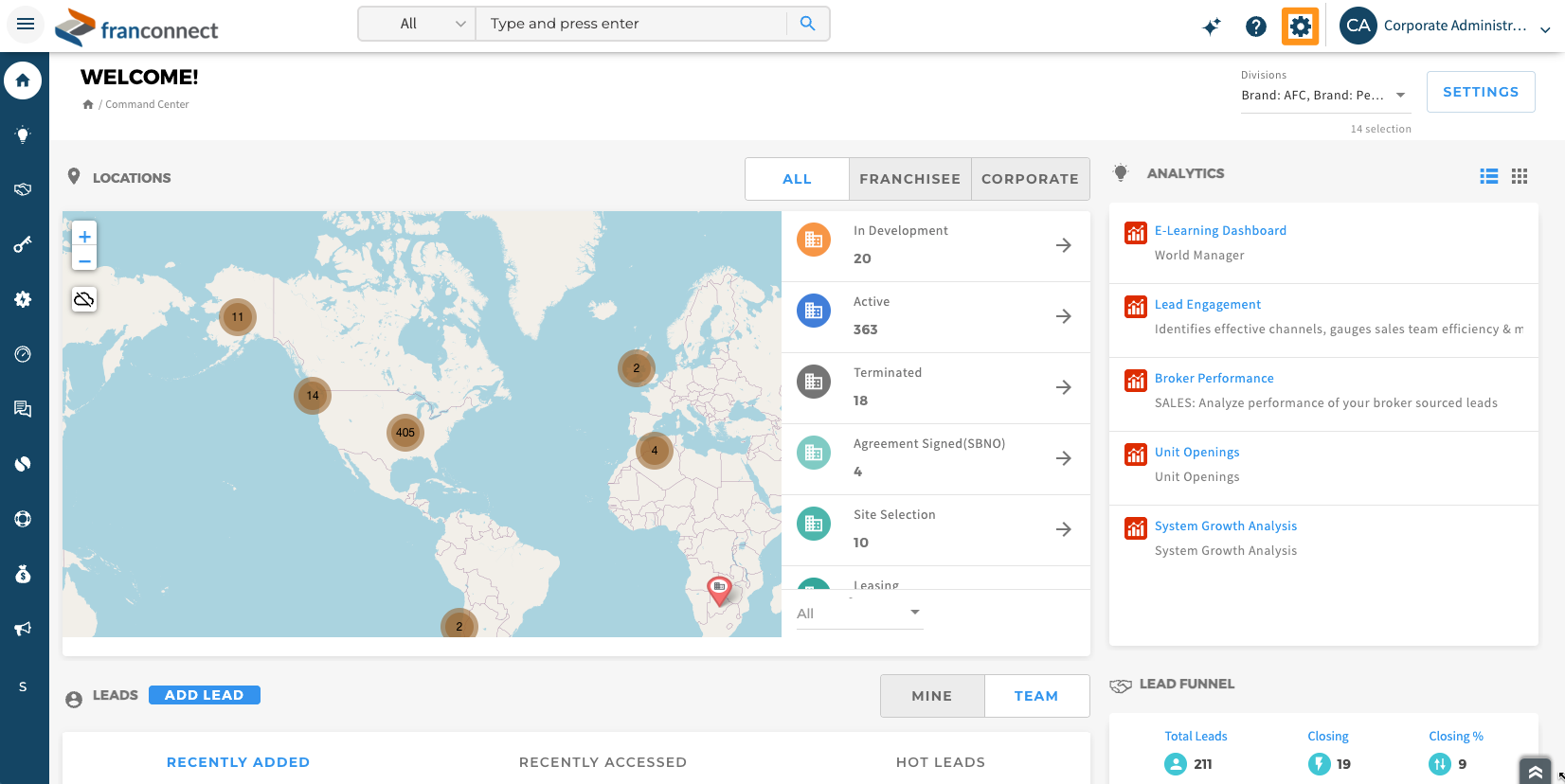Select the ALL locations tab
This screenshot has height=784, width=1565.
point(797,179)
